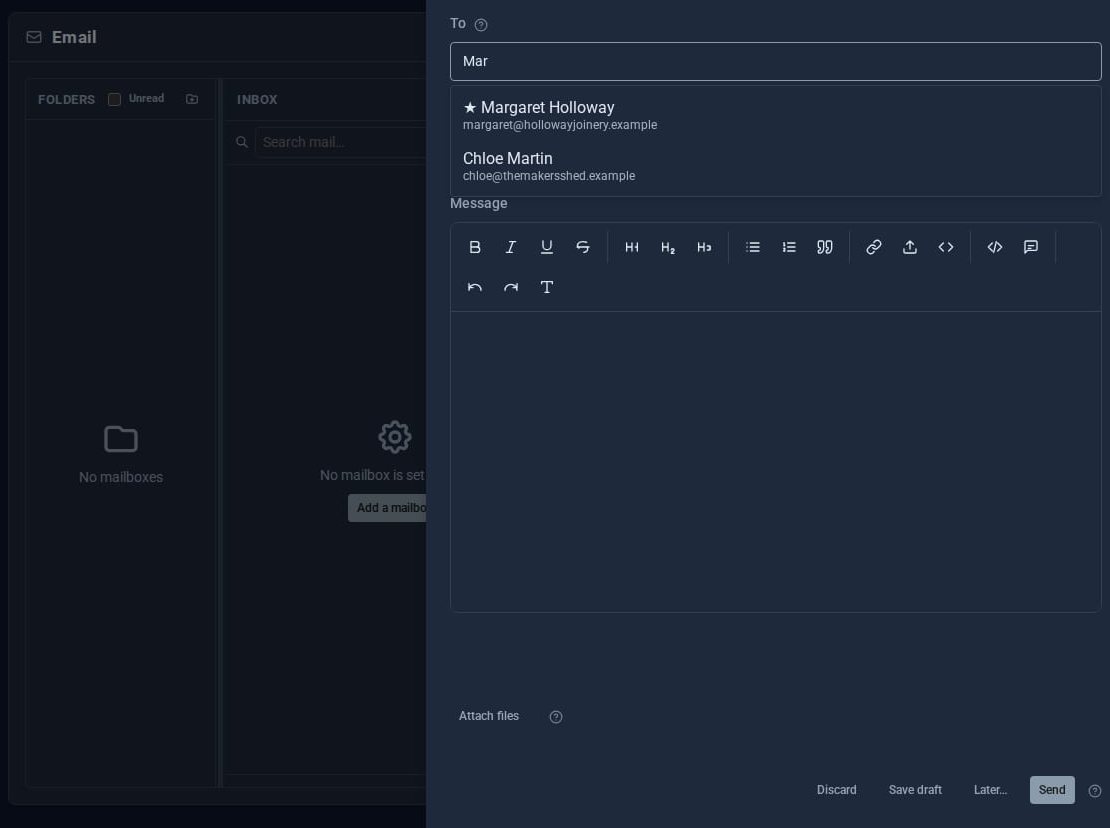Image resolution: width=1110 pixels, height=828 pixels.
Task: Click the T text-format icon beside redo
Action: tap(547, 287)
